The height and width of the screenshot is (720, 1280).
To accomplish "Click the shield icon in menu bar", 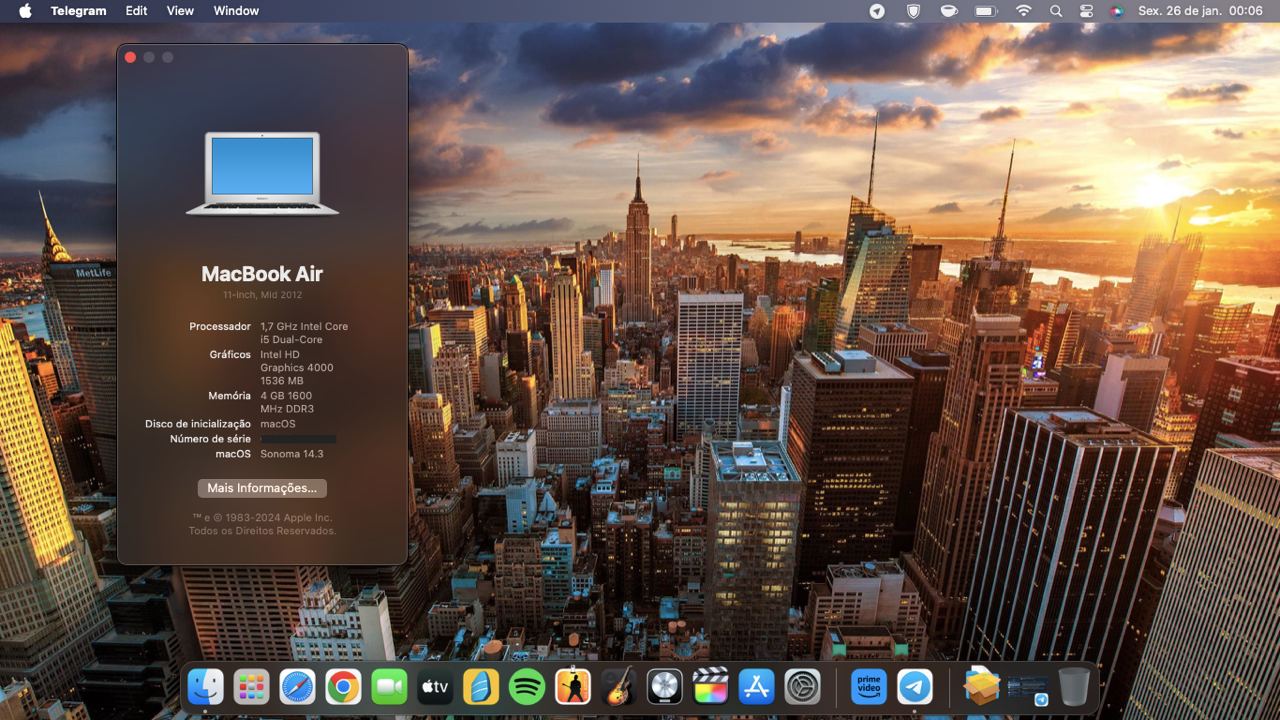I will [x=913, y=11].
